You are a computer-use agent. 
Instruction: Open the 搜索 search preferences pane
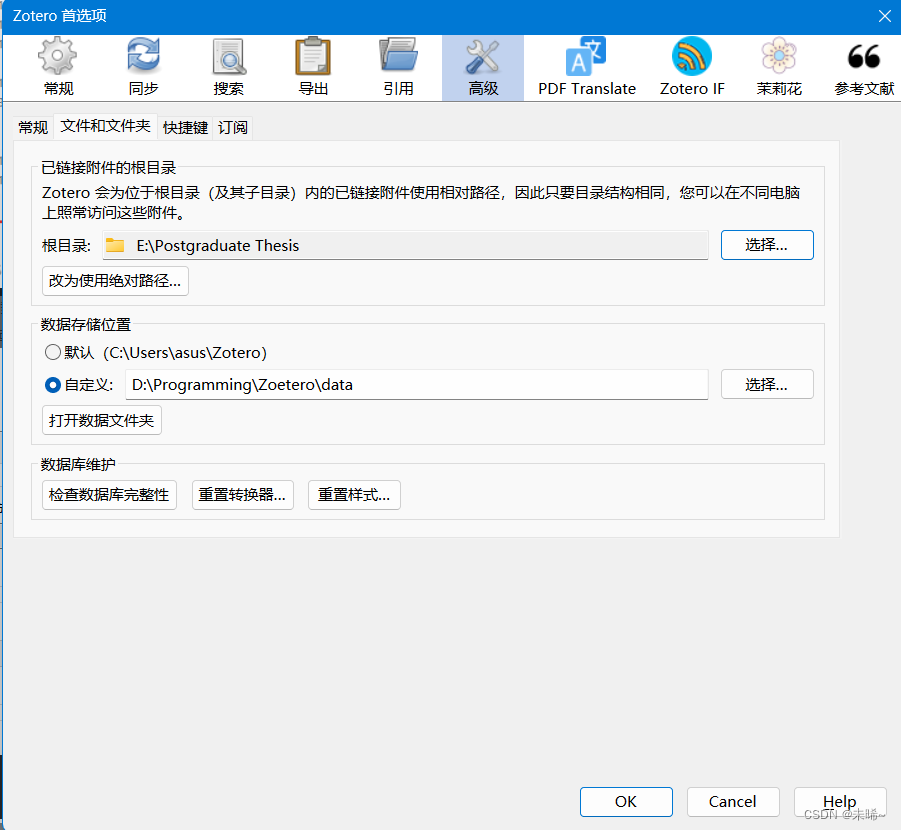tap(228, 68)
